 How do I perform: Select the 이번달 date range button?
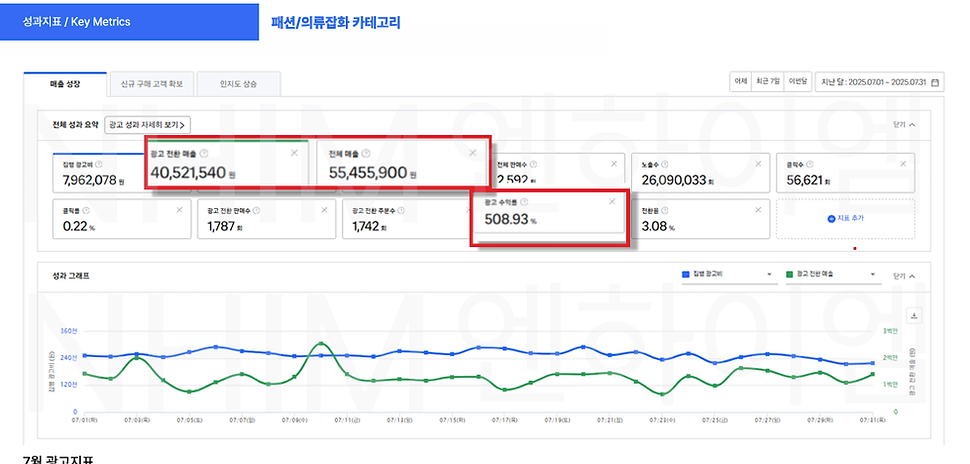798,82
